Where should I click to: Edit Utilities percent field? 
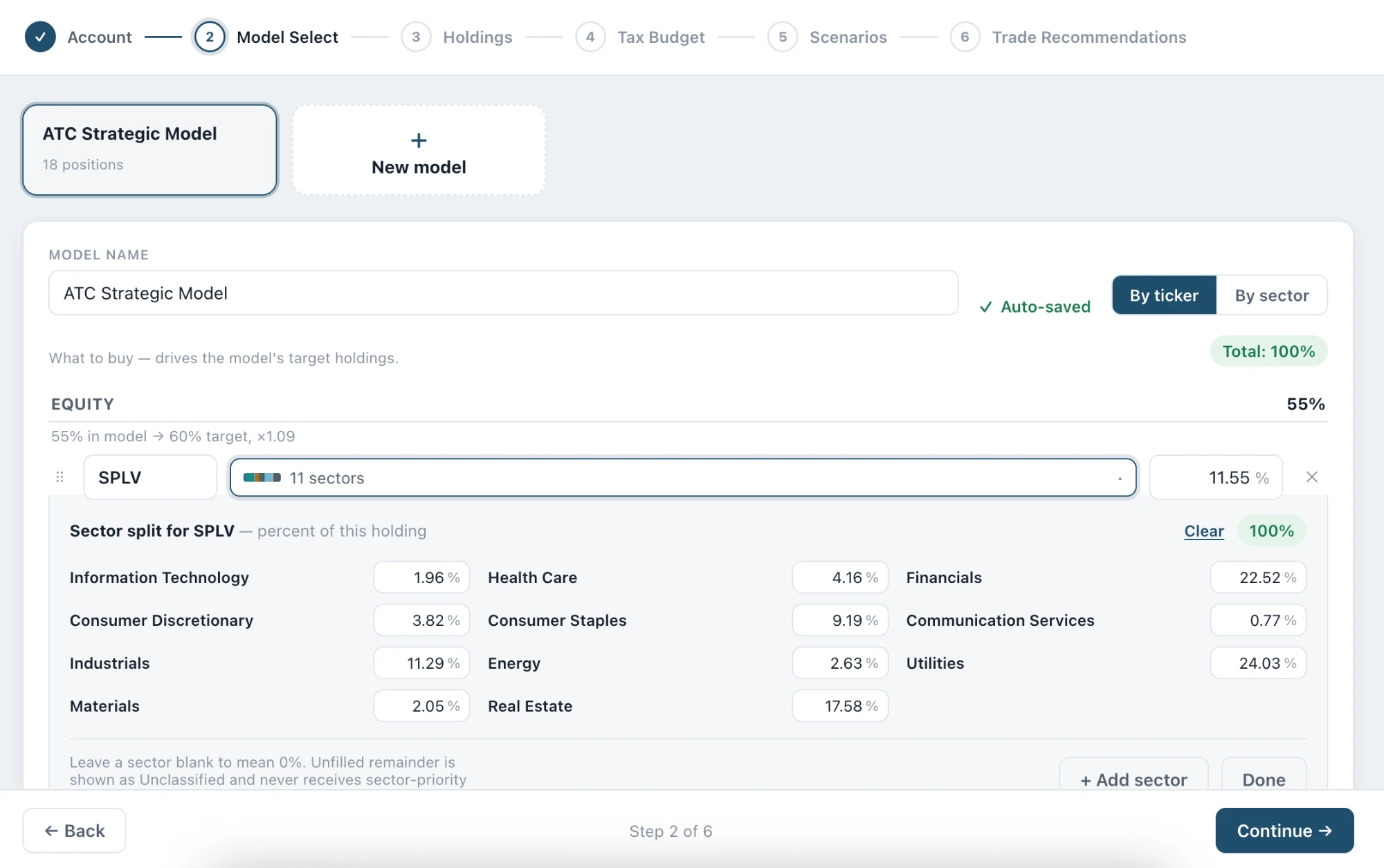click(x=1258, y=663)
